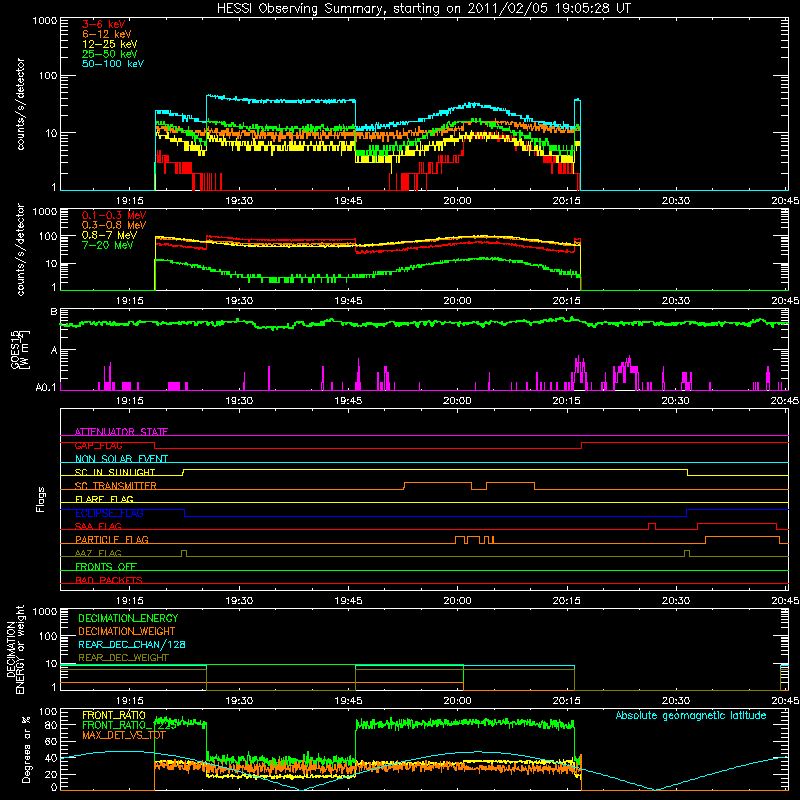Click the 7-20 MeV legend label
Viewport: 800px width, 800px height.
click(x=108, y=245)
